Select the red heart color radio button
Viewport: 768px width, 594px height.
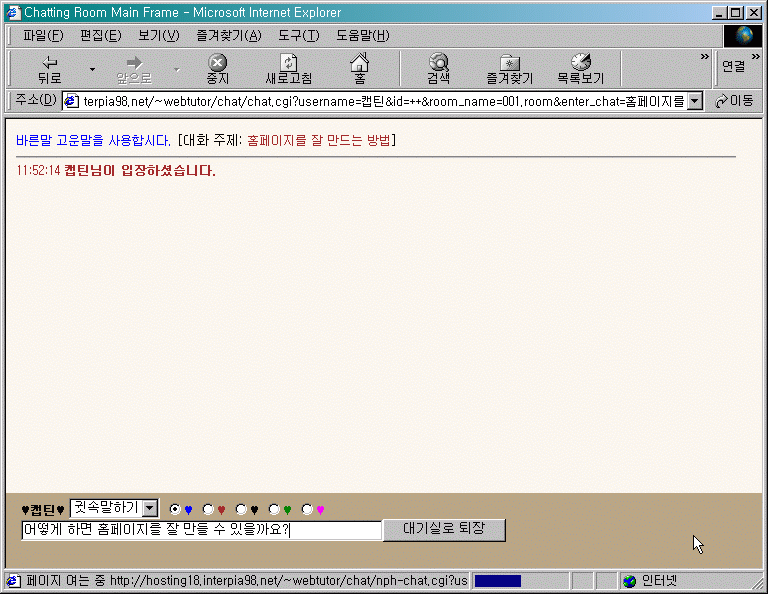point(208,509)
